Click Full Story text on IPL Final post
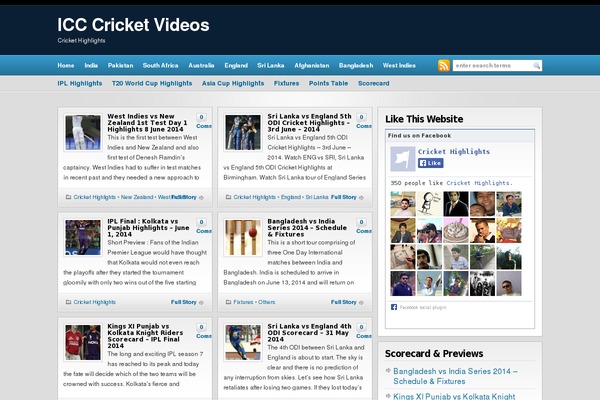The width and height of the screenshot is (600, 400). pyautogui.click(x=184, y=302)
